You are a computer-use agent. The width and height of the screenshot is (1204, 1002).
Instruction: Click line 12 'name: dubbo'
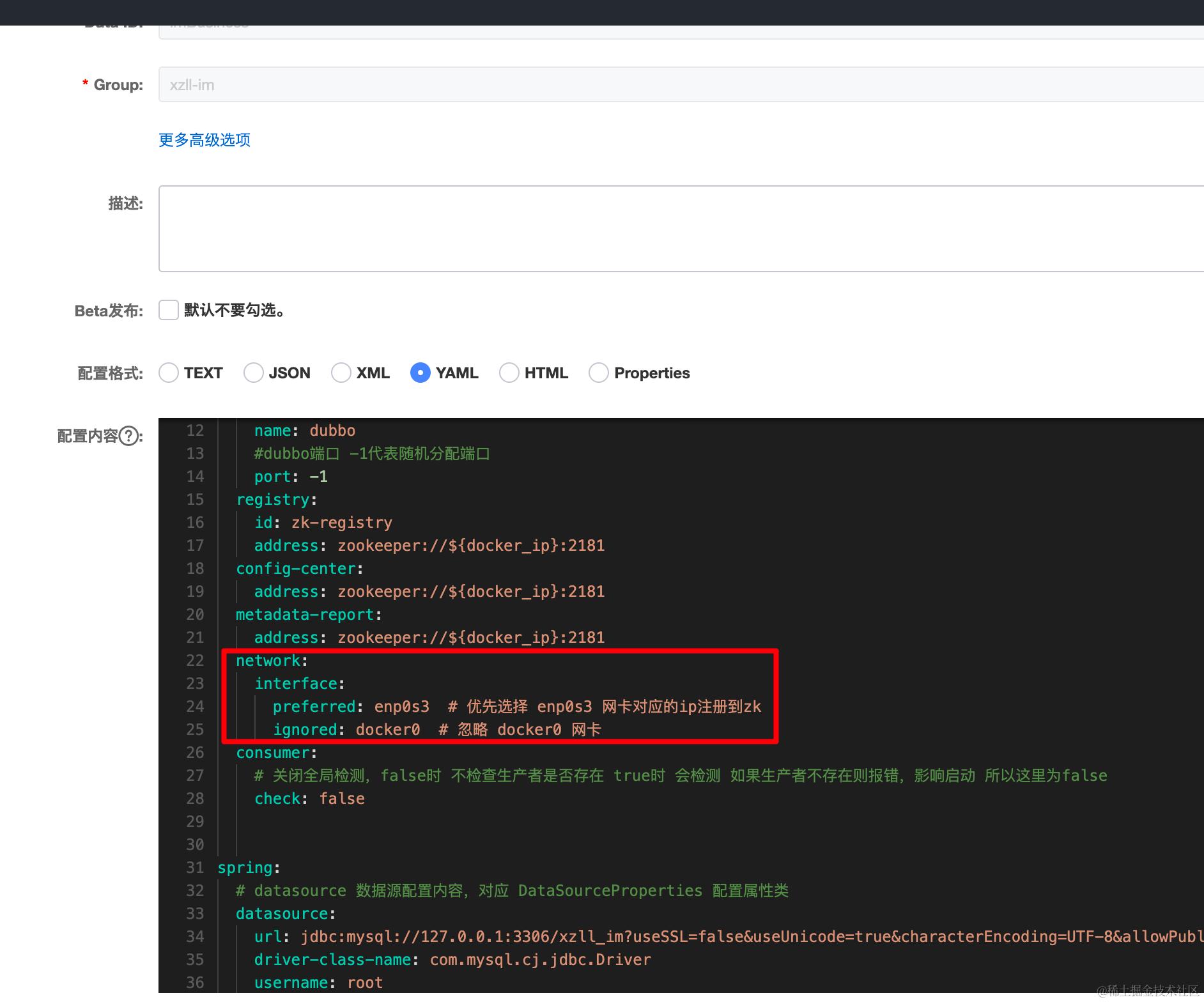[x=305, y=431]
